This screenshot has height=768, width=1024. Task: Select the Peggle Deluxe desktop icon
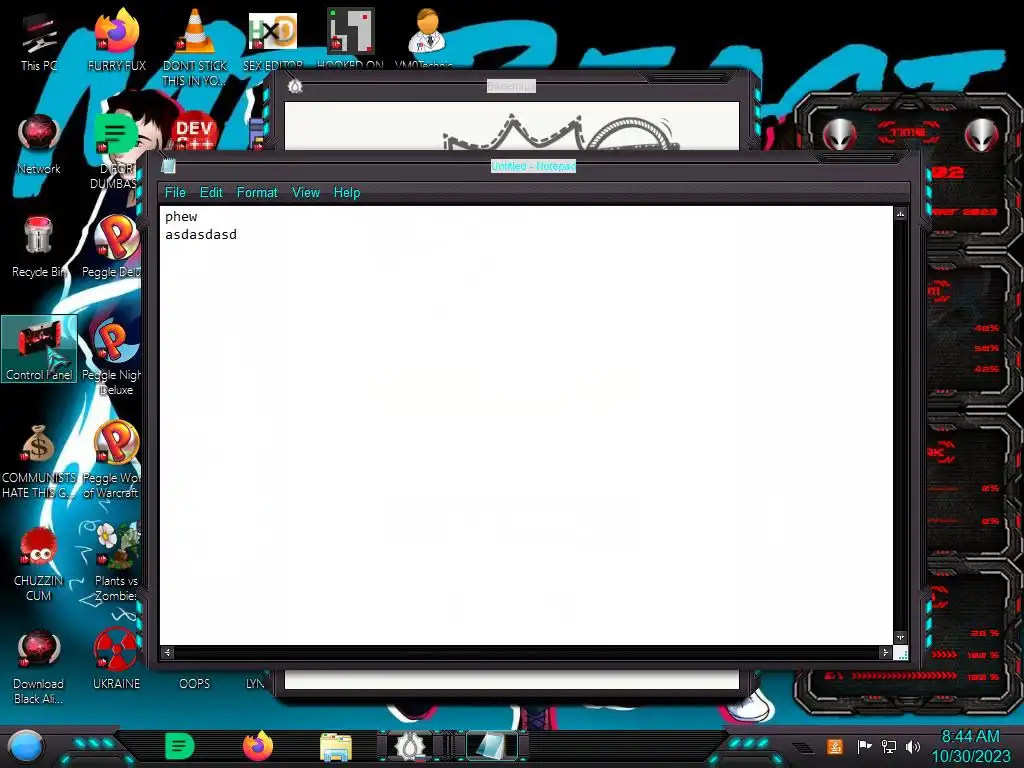[x=115, y=247]
